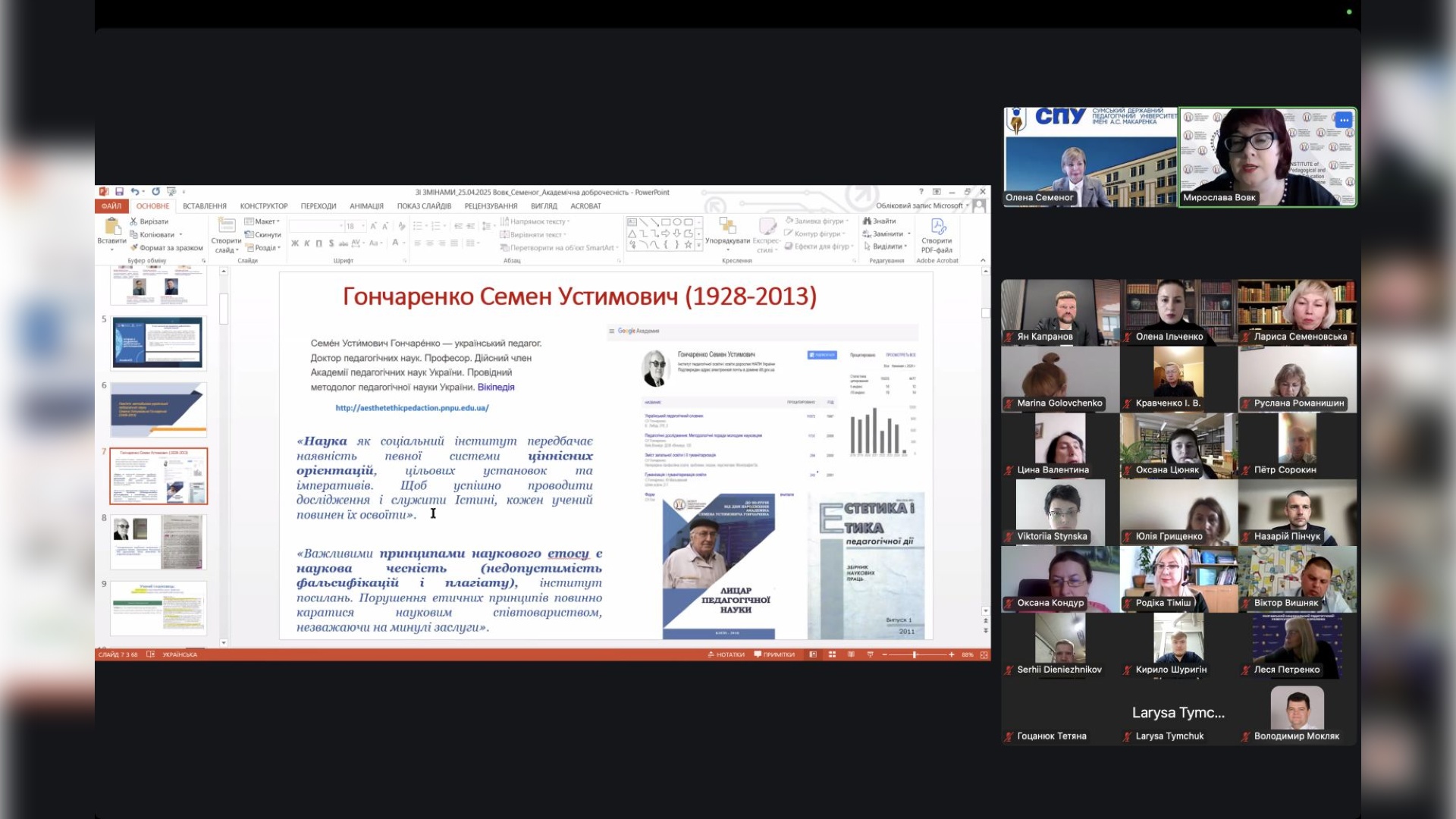Switch to reading view in status bar
The width and height of the screenshot is (1456, 819).
tap(851, 654)
